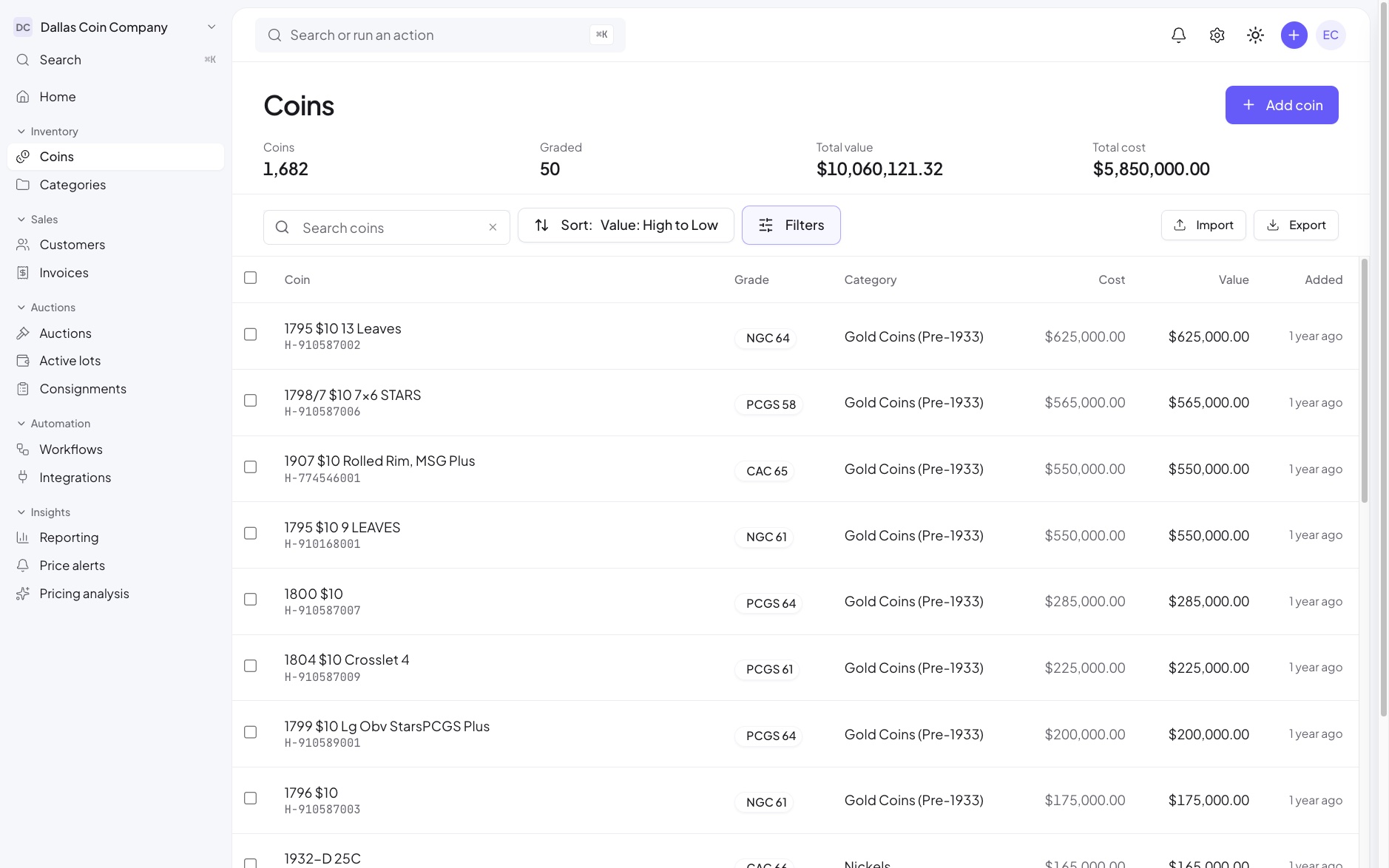Focus the Search or run an action bar

440,35
